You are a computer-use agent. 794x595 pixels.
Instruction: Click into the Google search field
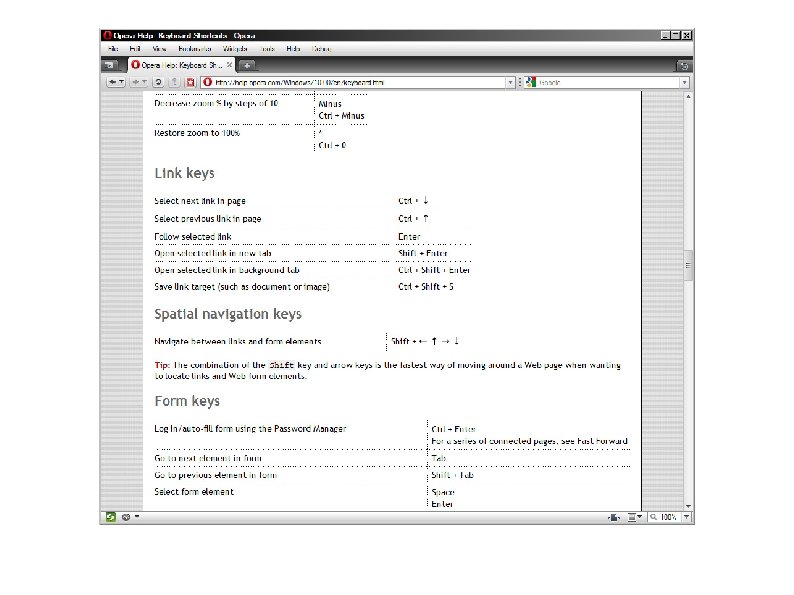(x=608, y=82)
